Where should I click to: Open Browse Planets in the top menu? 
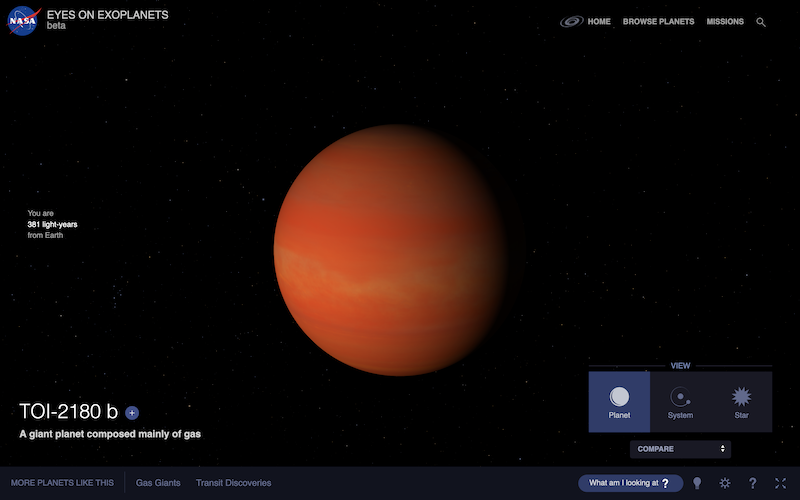658,21
